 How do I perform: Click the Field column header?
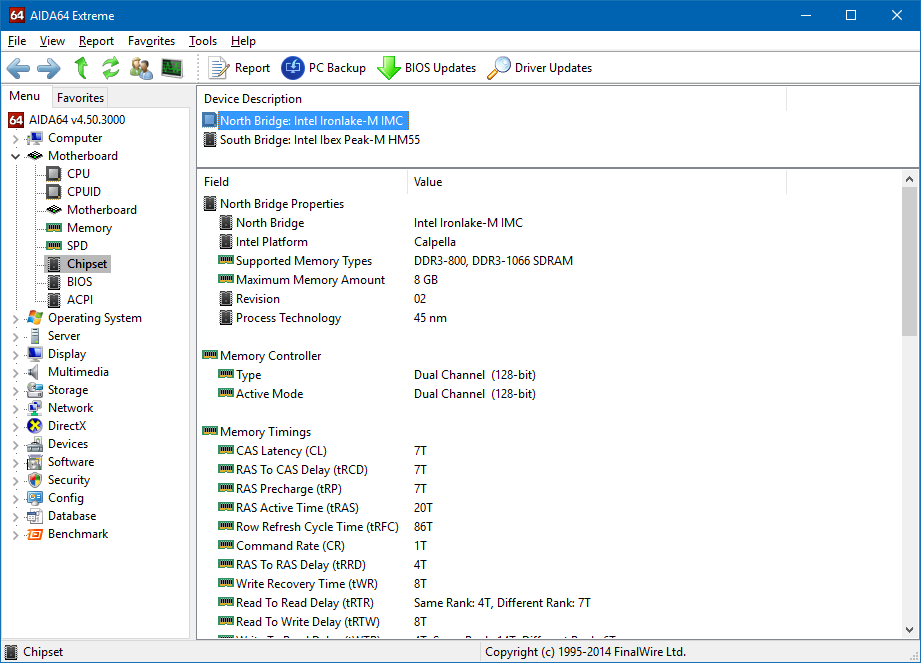point(302,182)
